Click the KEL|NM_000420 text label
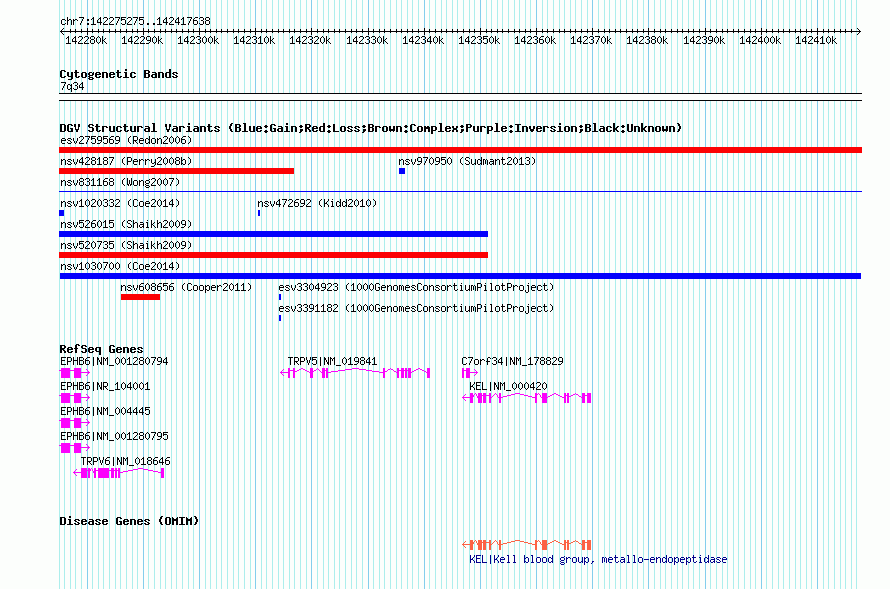Screen dimensions: 890x589 point(508,386)
